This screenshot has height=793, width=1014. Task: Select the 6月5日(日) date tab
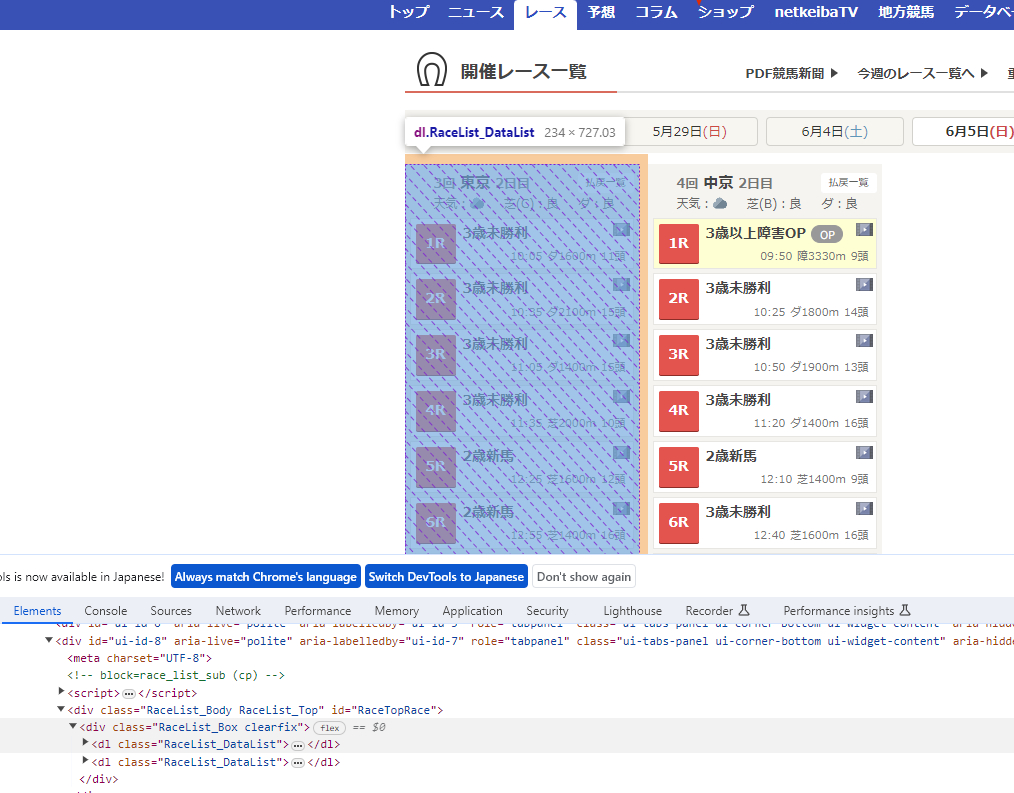(x=964, y=131)
